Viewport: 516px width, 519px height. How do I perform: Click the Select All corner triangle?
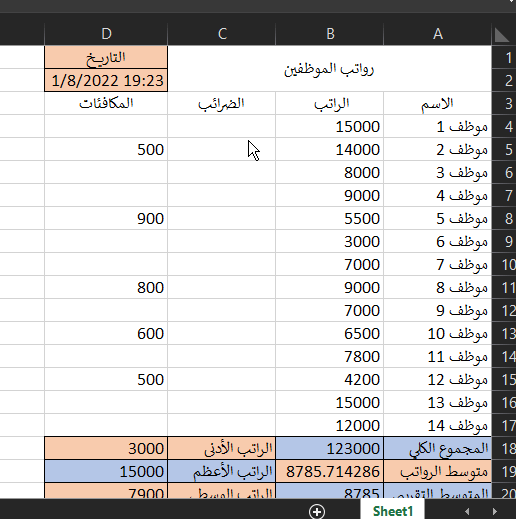(x=502, y=35)
